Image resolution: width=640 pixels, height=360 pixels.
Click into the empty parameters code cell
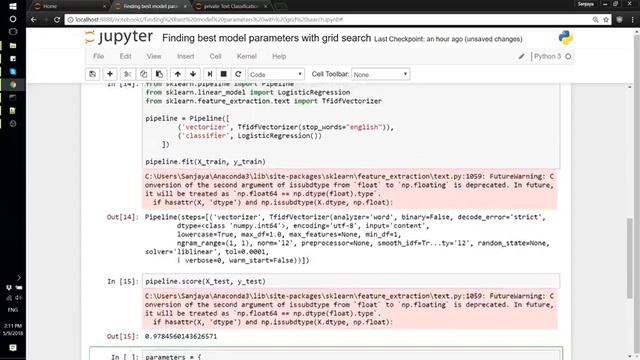tap(352, 356)
